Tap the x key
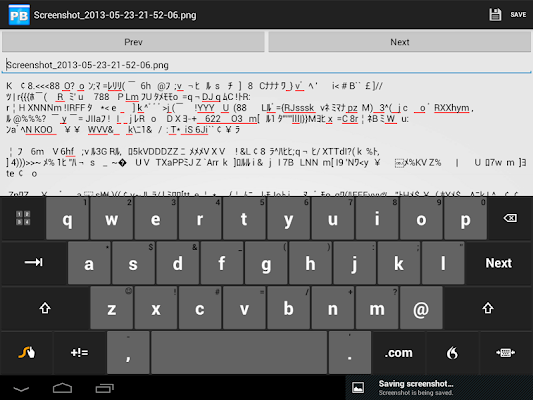 tap(156, 308)
